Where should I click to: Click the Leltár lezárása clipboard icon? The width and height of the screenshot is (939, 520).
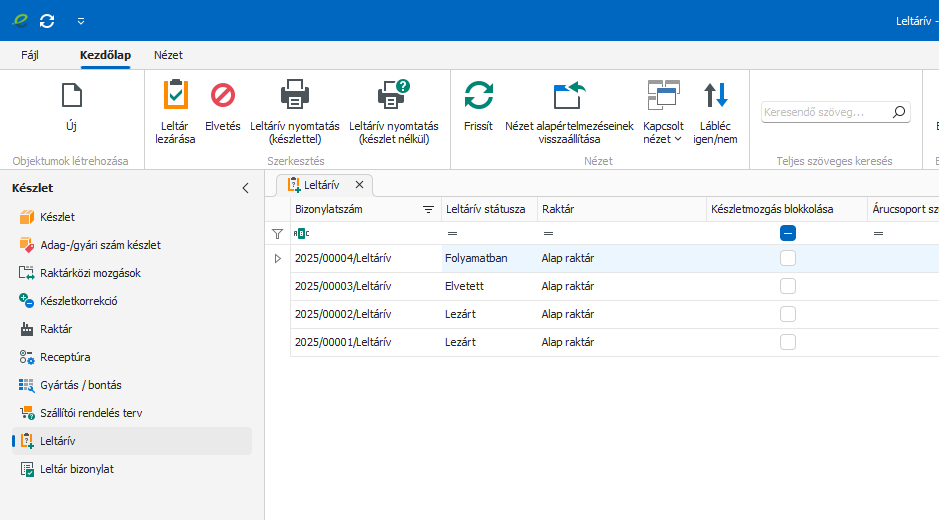[x=175, y=96]
